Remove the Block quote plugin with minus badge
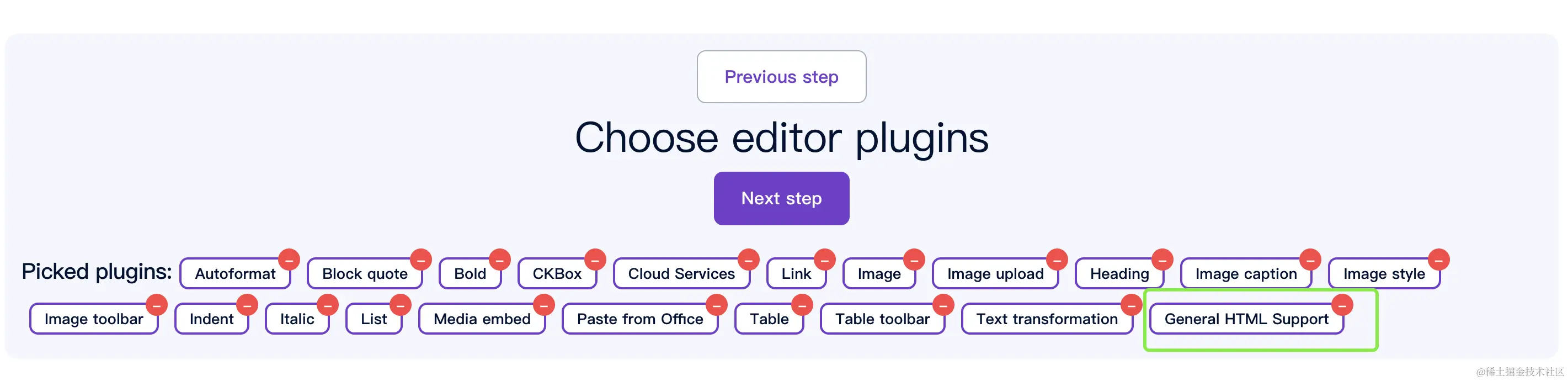Image resolution: width=1568 pixels, height=381 pixels. [420, 260]
